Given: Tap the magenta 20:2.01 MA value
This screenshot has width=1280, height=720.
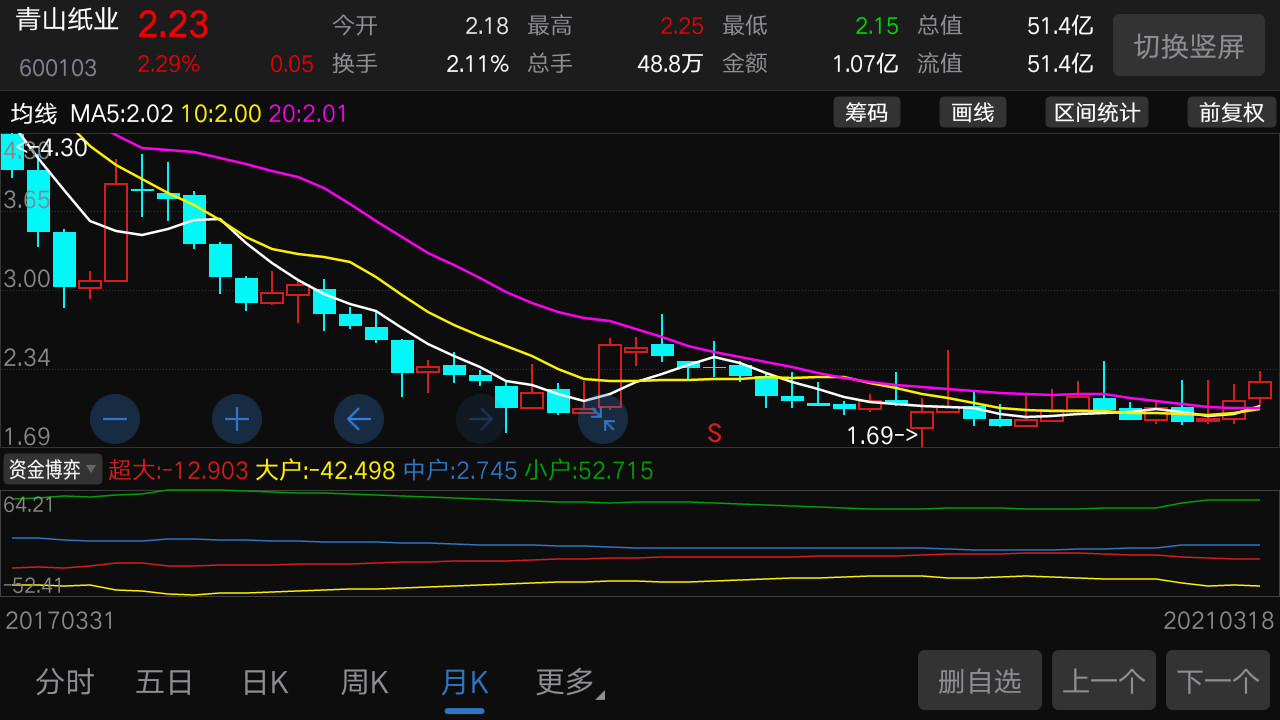Looking at the screenshot, I should [x=308, y=114].
